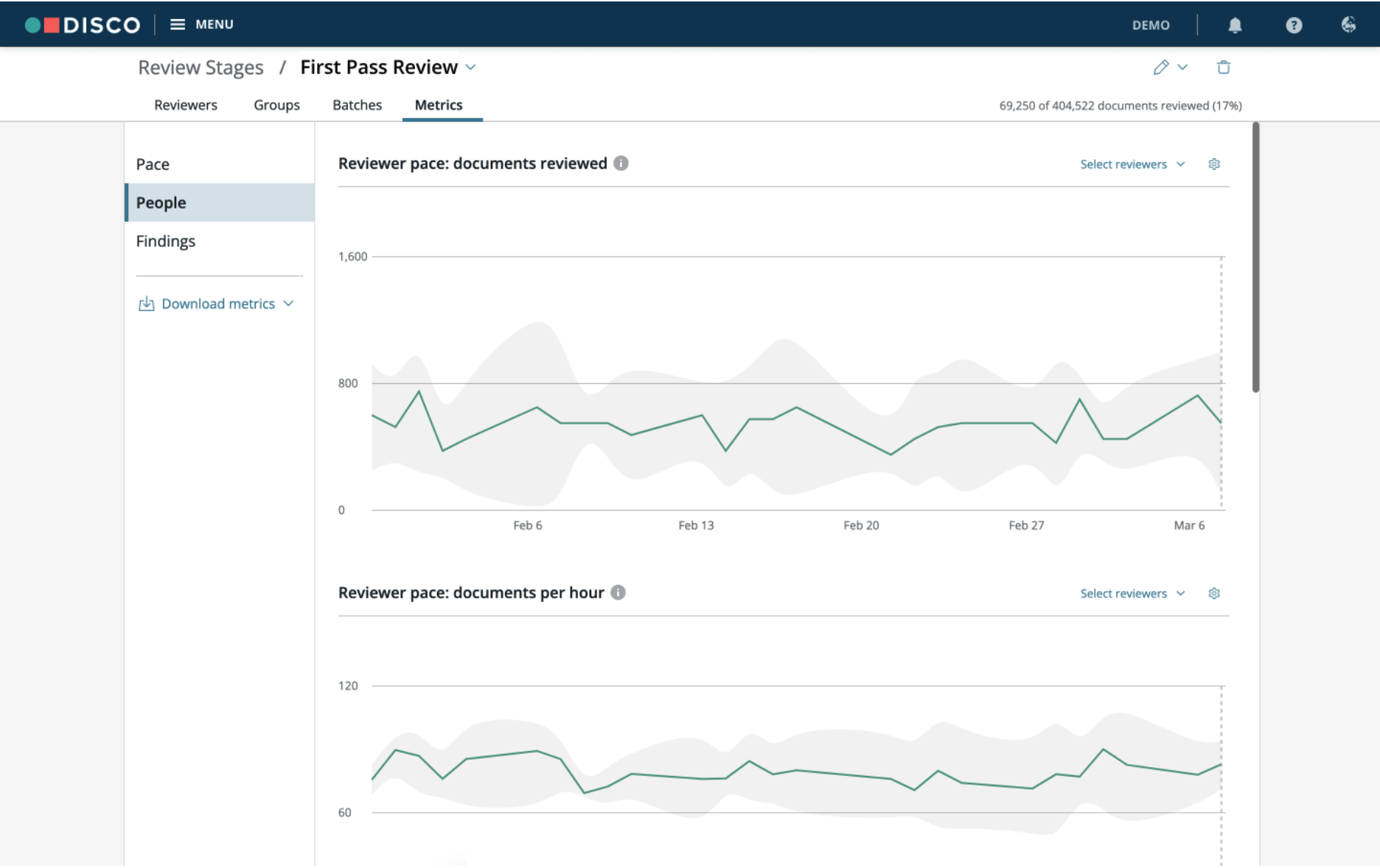Screen dimensions: 1380x868
Task: Open settings gear for documents reviewed chart
Action: (1214, 164)
